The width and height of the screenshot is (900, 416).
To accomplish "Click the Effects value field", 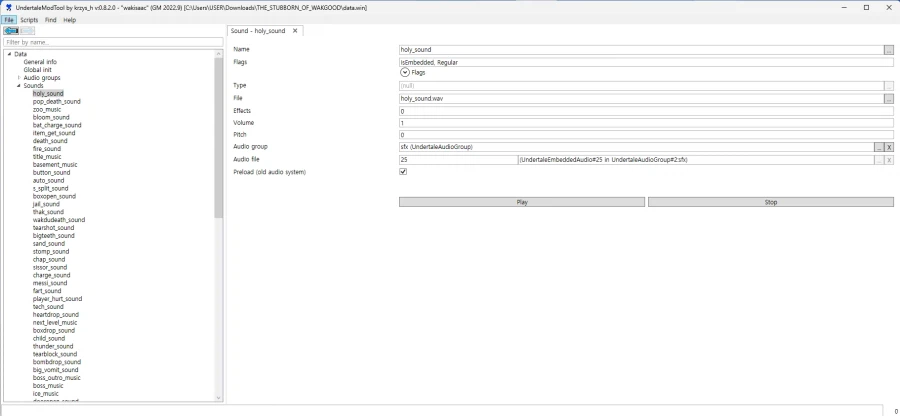I will [646, 111].
